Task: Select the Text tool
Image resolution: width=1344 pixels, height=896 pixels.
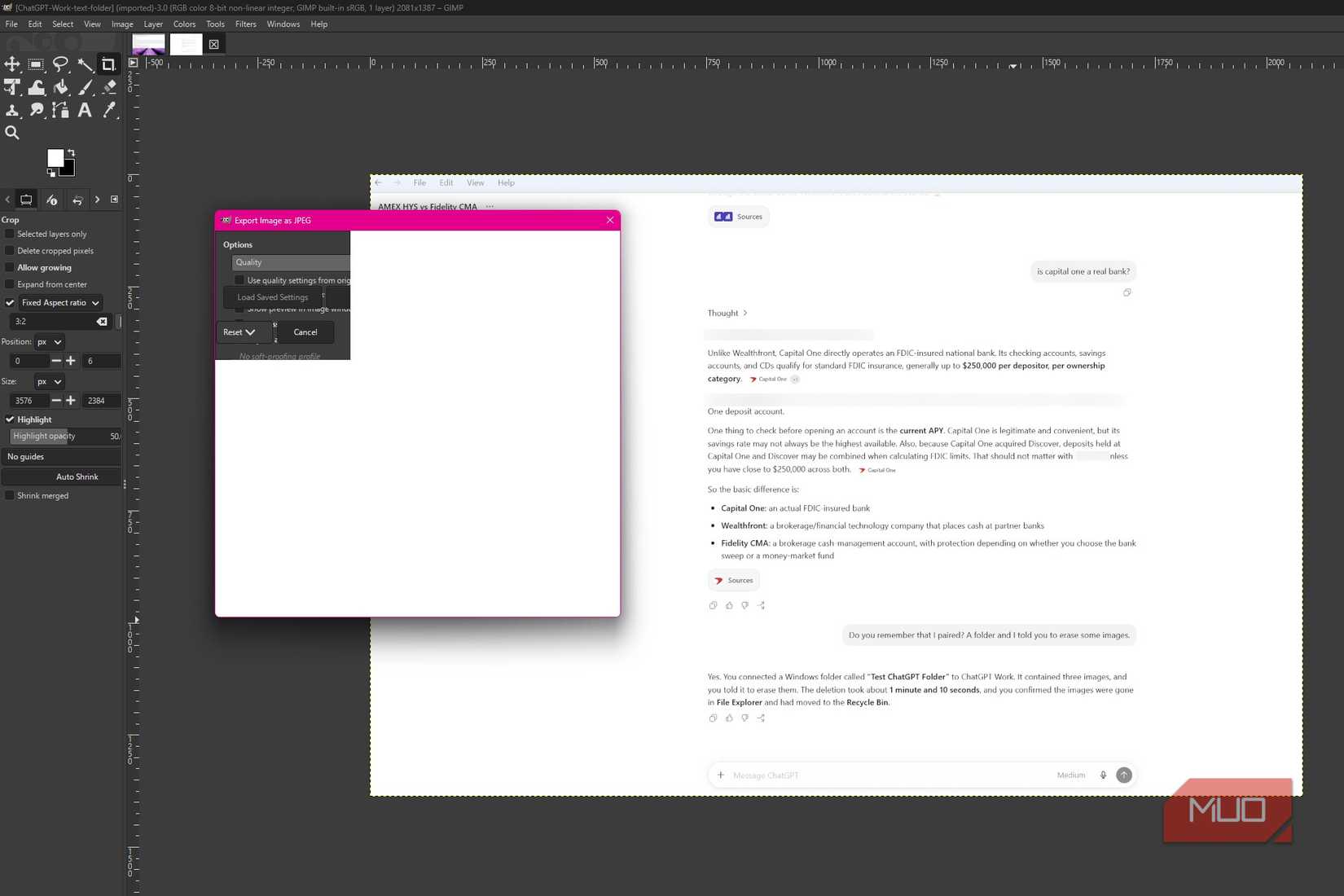Action: tap(85, 110)
